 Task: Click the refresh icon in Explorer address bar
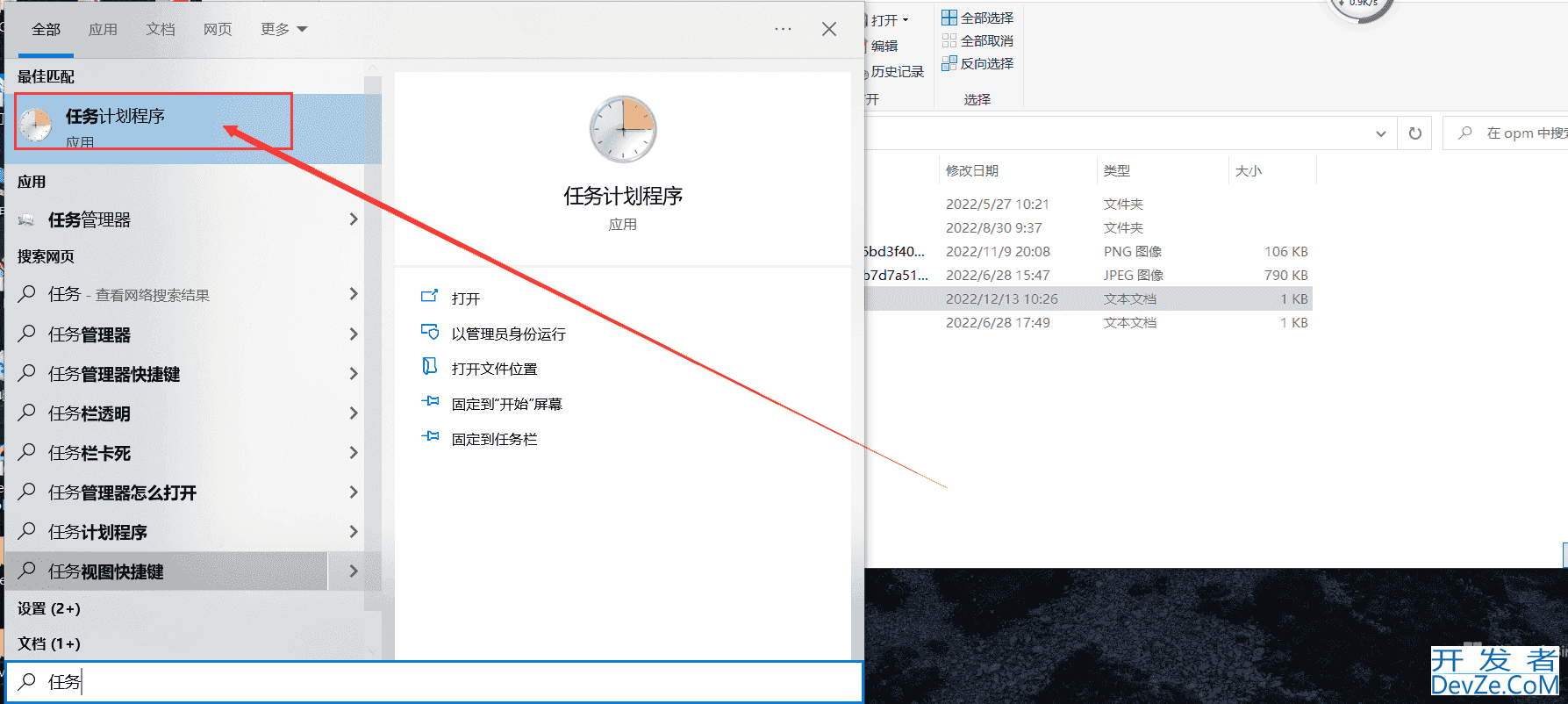tap(1414, 133)
